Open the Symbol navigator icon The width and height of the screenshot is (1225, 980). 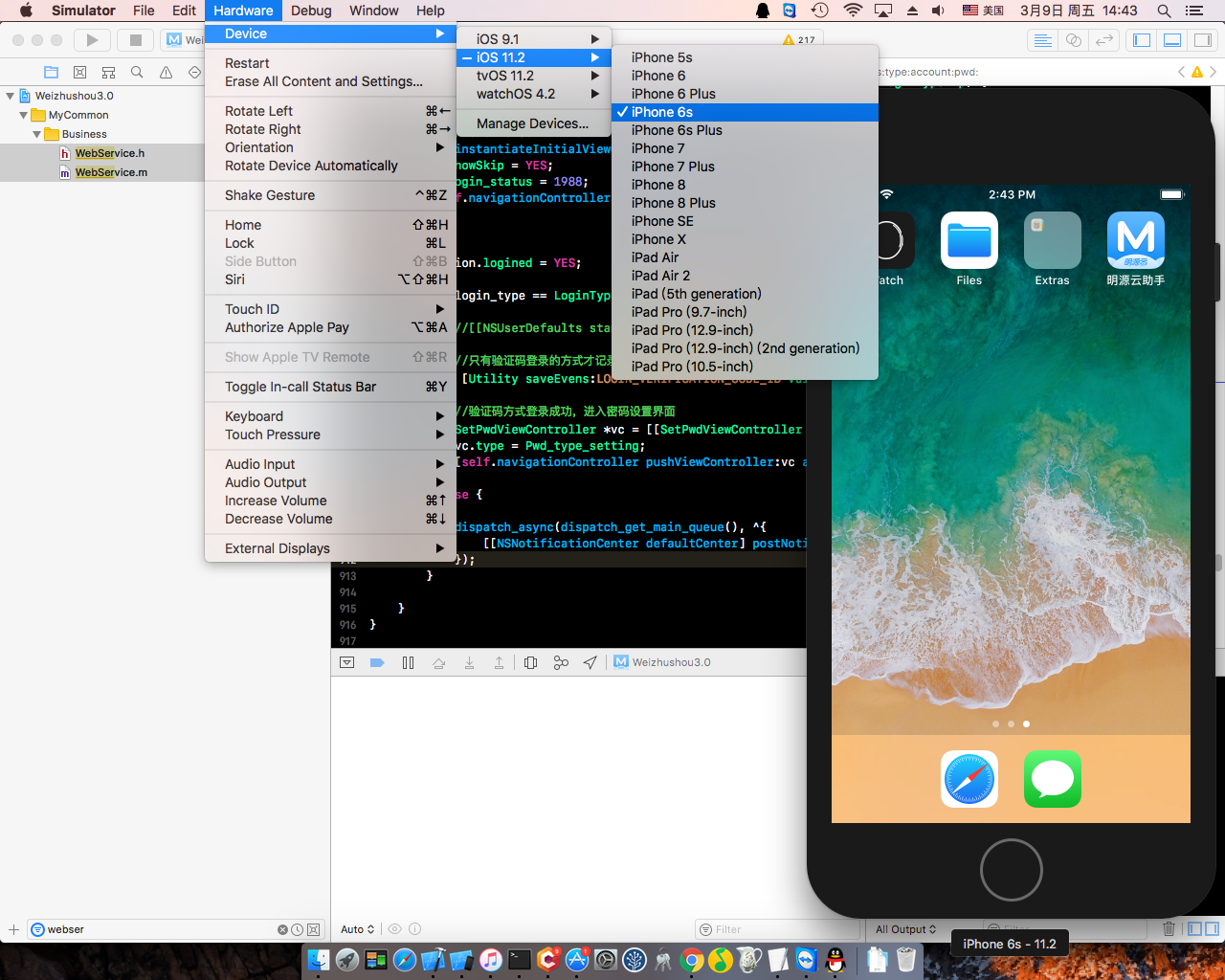pos(108,72)
